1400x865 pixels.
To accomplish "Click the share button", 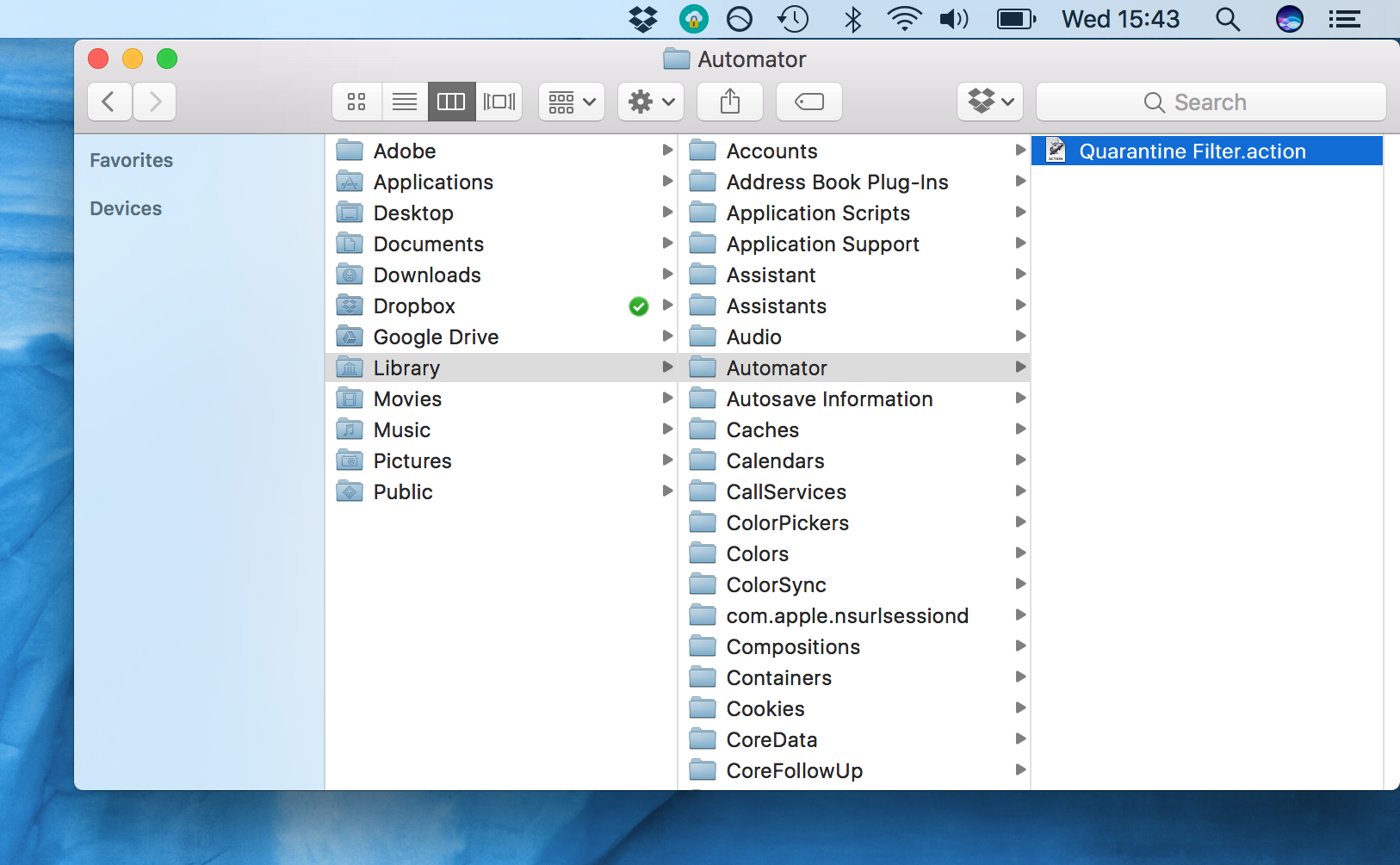I will tap(730, 102).
